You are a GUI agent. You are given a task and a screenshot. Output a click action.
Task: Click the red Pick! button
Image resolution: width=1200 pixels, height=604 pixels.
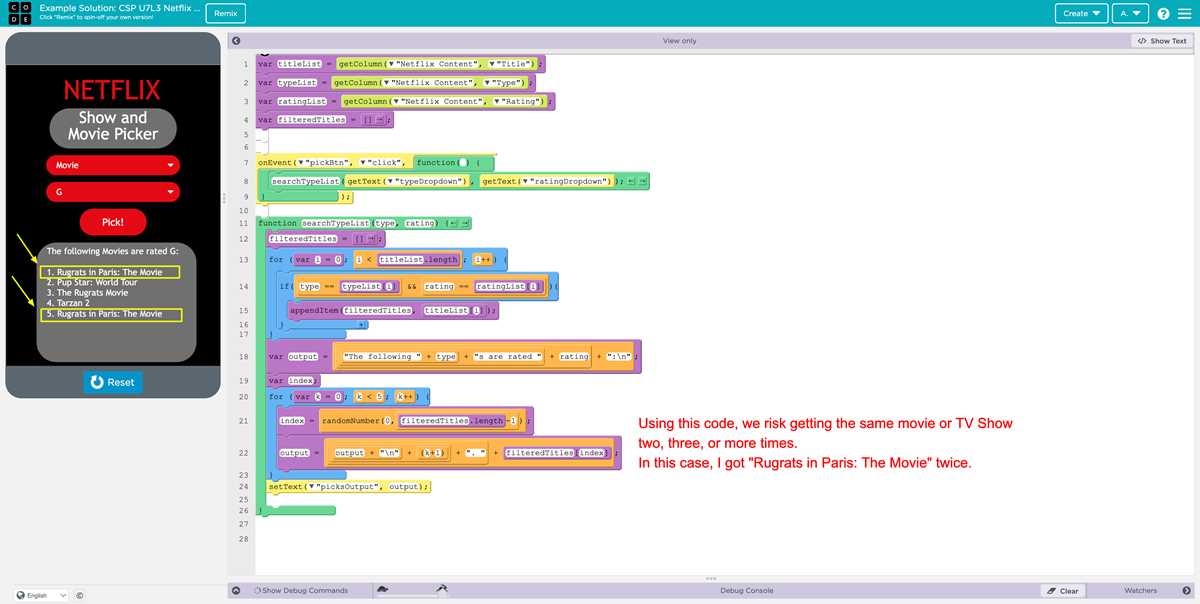113,222
